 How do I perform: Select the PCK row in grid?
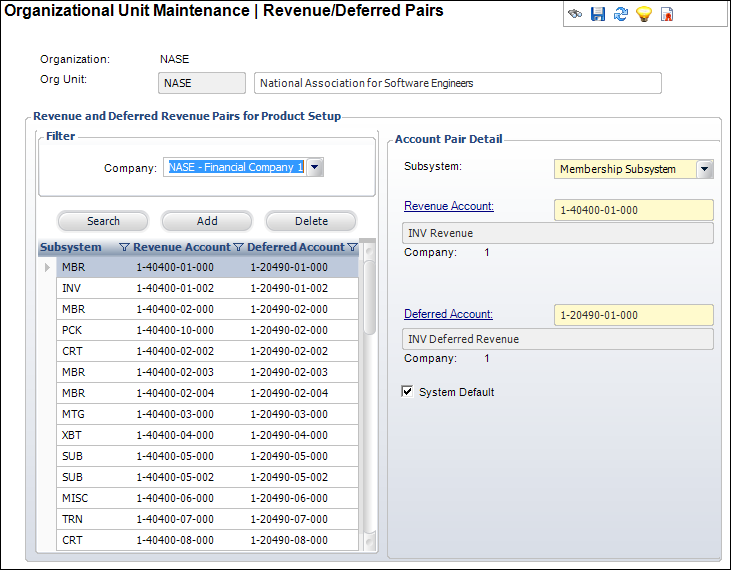point(207,330)
